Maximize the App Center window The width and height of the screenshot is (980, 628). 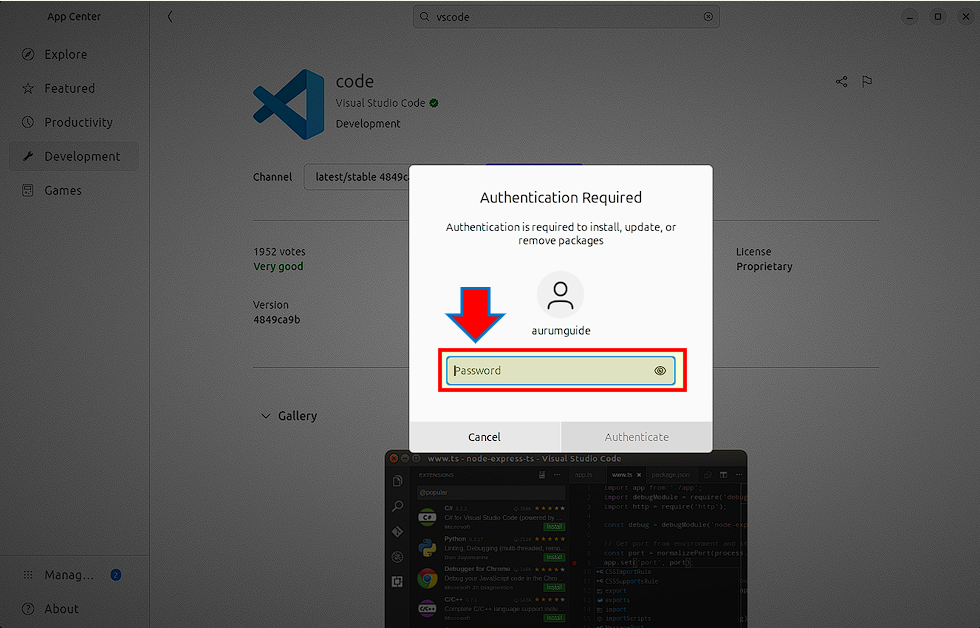tap(938, 17)
